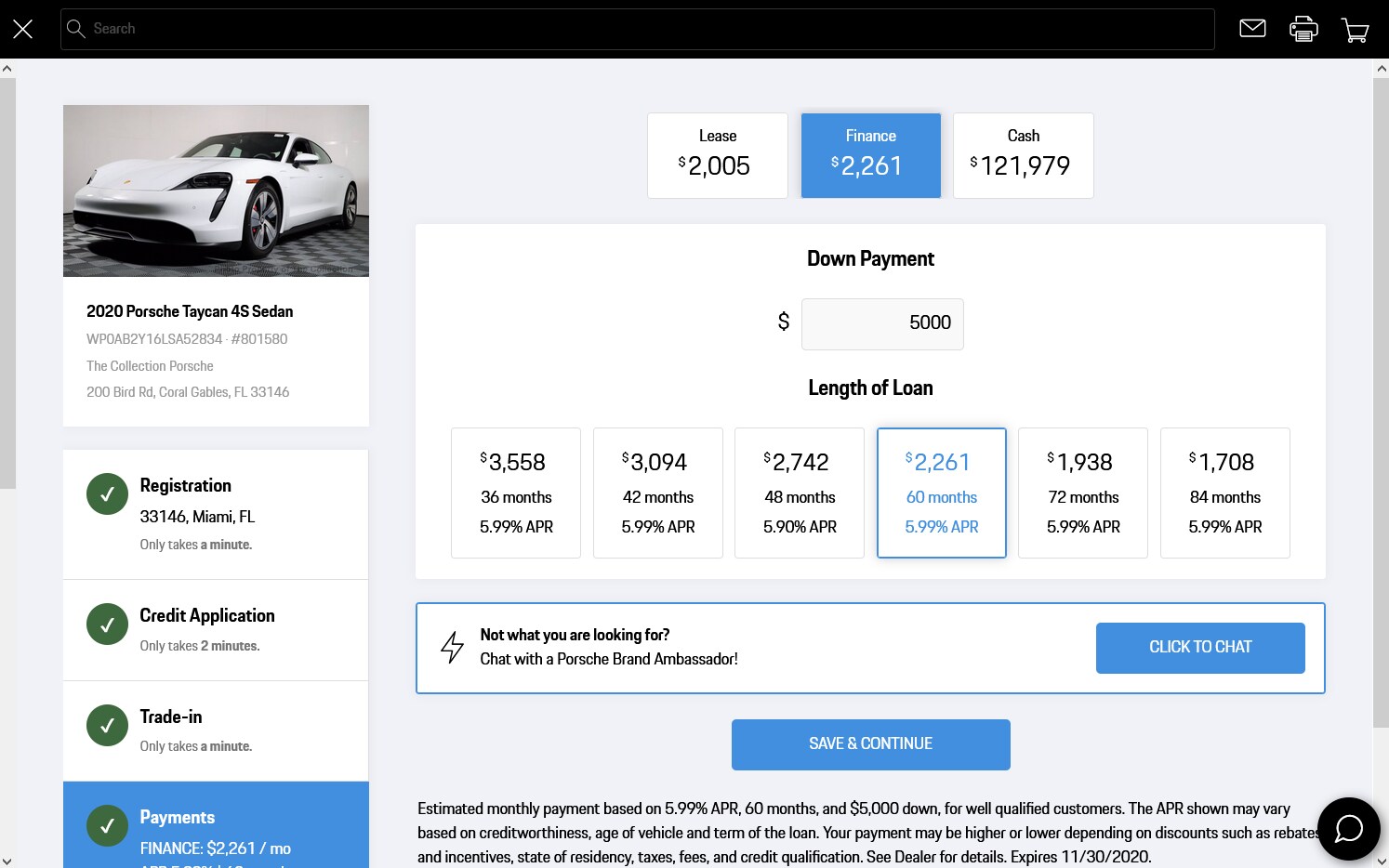Edit the Down Payment amount field
Screen dimensions: 1389x868
882,323
